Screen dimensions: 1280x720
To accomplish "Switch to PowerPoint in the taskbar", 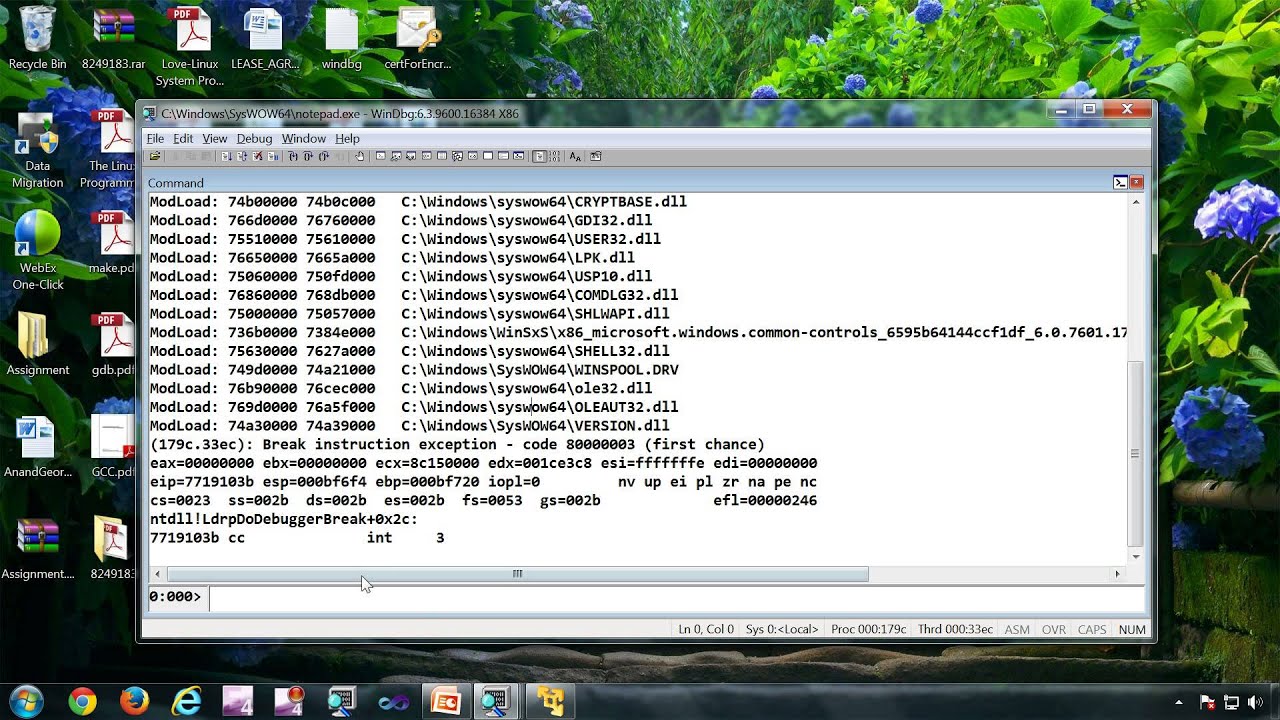I will (x=444, y=701).
